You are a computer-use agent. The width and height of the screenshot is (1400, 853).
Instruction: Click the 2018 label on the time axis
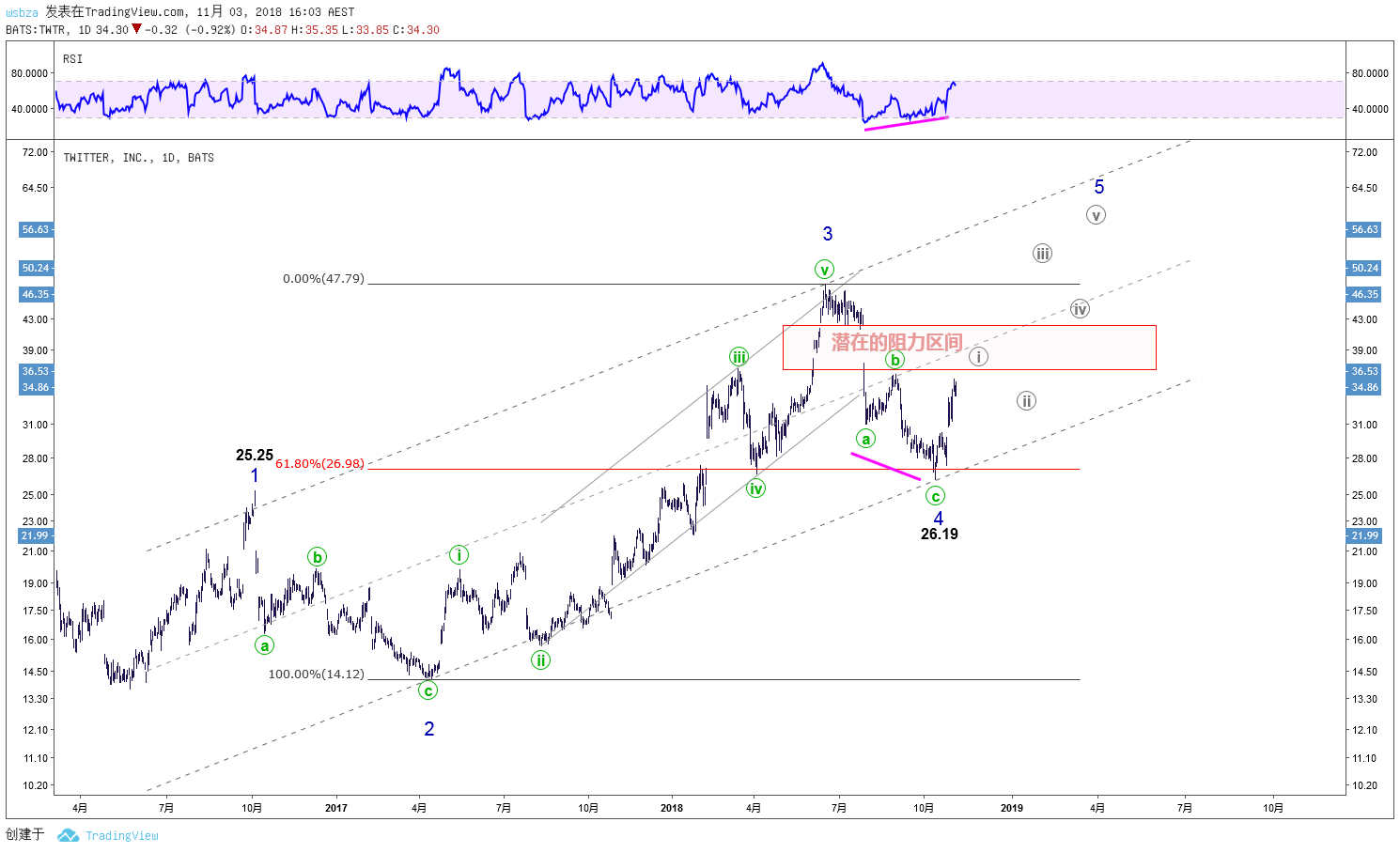coord(672,808)
